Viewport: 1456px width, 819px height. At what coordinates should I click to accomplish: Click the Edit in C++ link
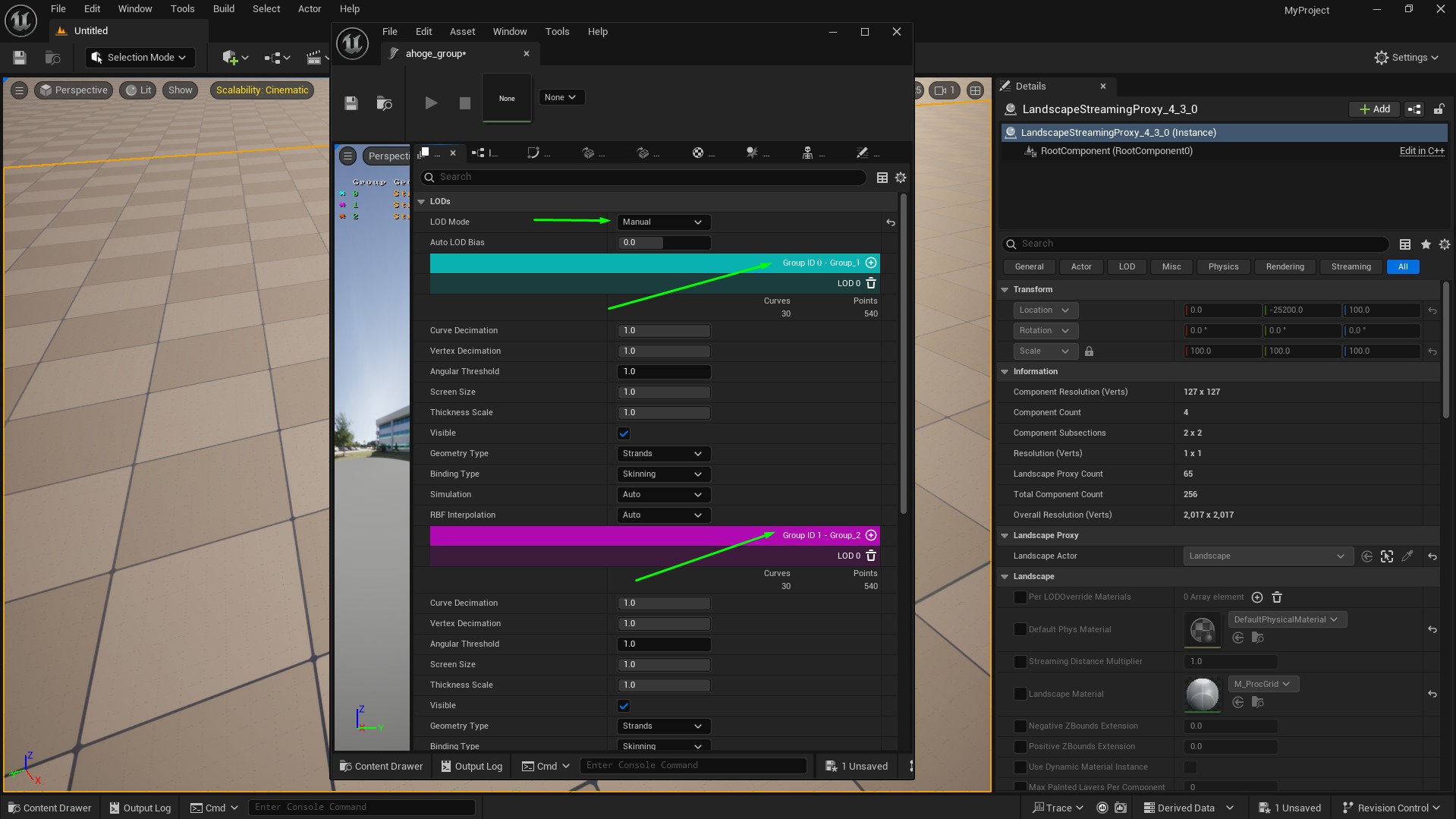point(1421,151)
